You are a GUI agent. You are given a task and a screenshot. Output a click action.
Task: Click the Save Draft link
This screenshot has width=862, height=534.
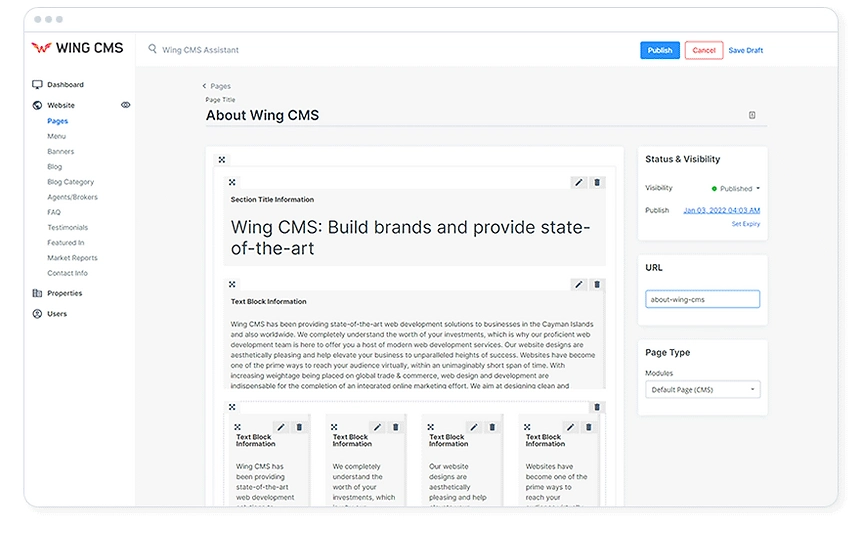[745, 50]
